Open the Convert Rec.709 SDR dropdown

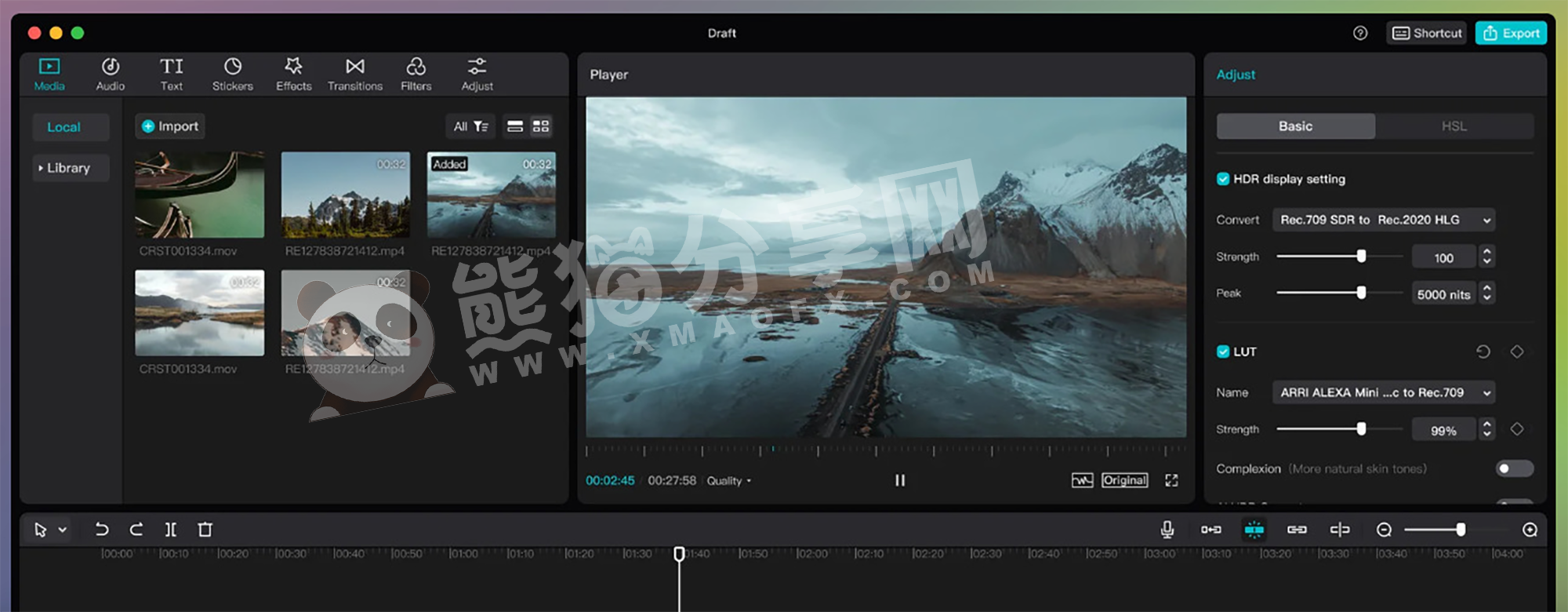[1384, 220]
